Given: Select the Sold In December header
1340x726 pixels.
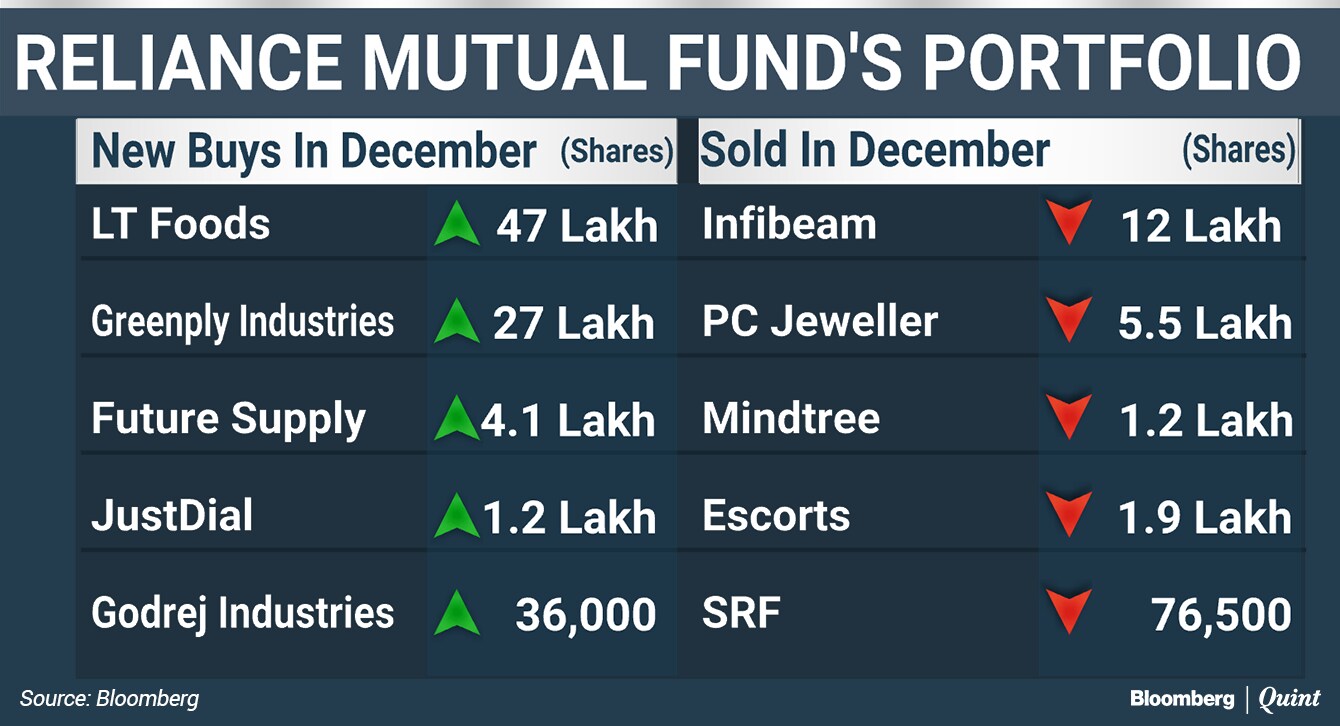Looking at the screenshot, I should coord(875,151).
